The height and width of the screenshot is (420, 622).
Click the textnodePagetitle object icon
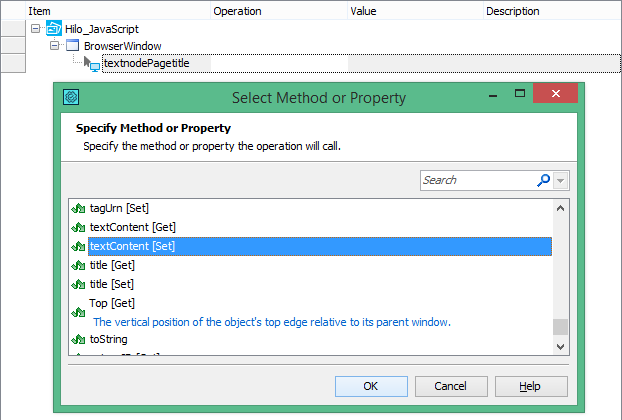[x=94, y=63]
